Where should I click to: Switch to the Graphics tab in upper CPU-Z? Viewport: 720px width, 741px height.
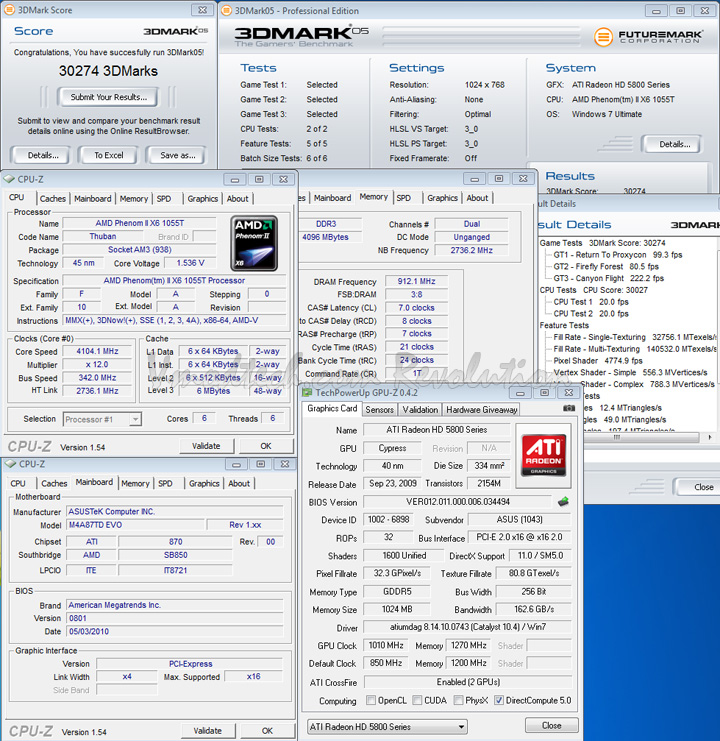[x=203, y=198]
